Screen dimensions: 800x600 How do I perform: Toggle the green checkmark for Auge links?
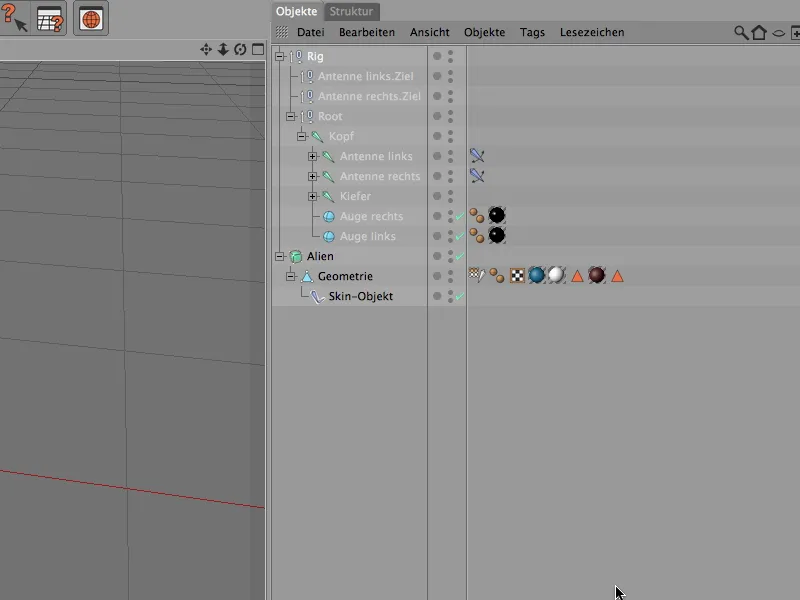[460, 236]
